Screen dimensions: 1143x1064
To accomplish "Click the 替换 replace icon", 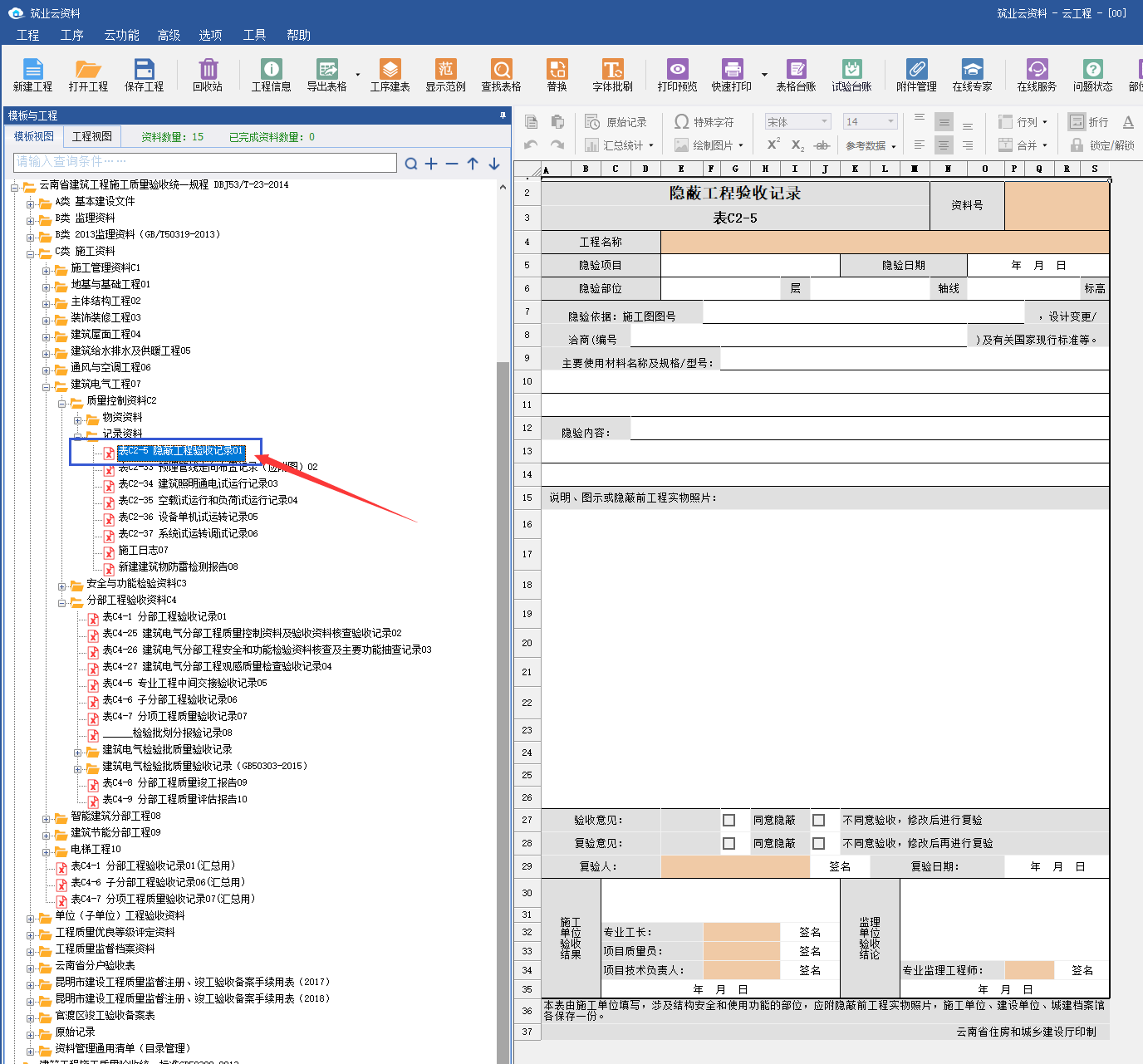I will 557,75.
